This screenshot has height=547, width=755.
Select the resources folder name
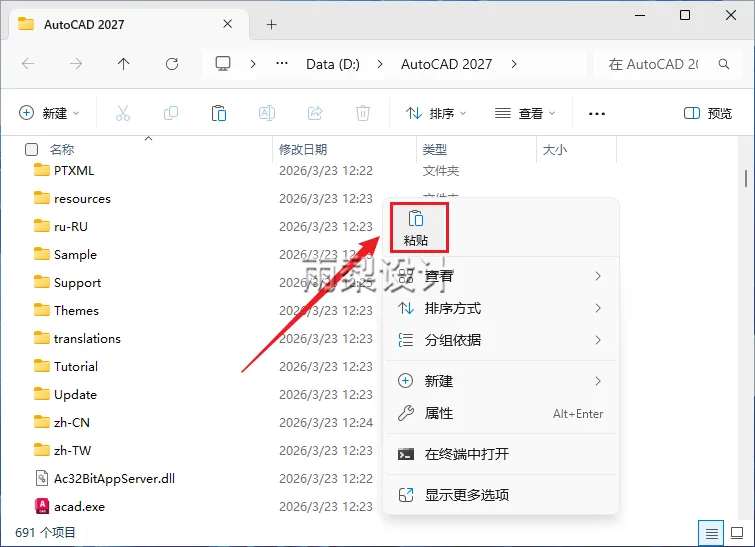[x=82, y=198]
